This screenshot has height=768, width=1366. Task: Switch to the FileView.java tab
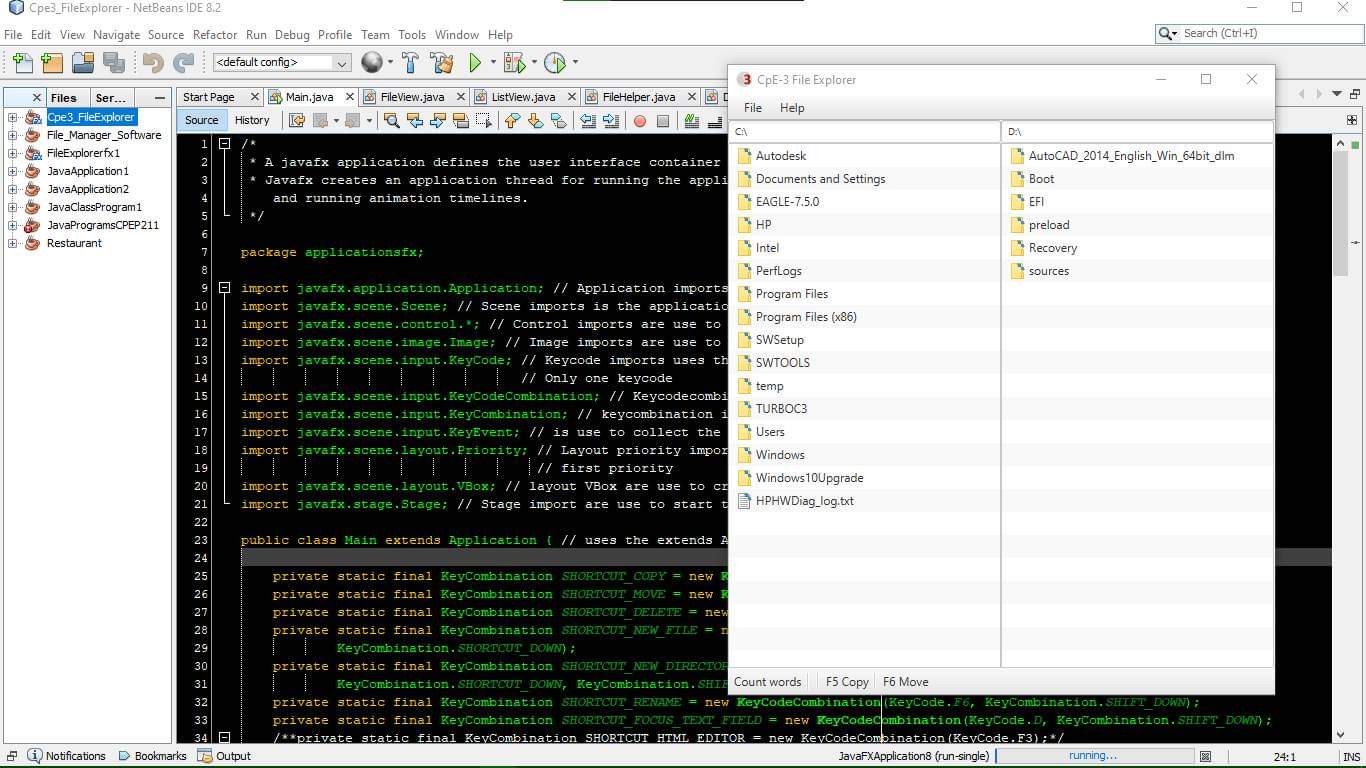point(412,97)
